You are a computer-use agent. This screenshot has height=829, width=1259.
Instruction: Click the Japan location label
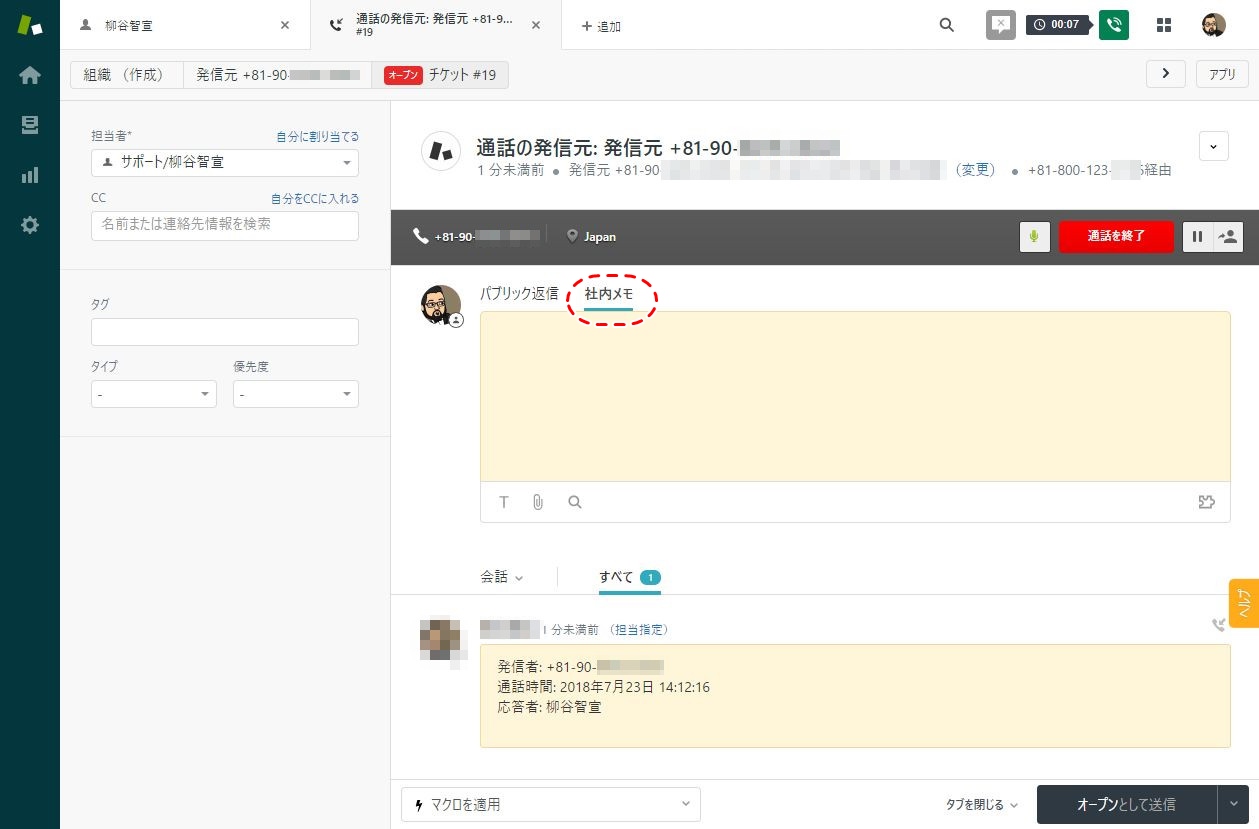click(591, 237)
